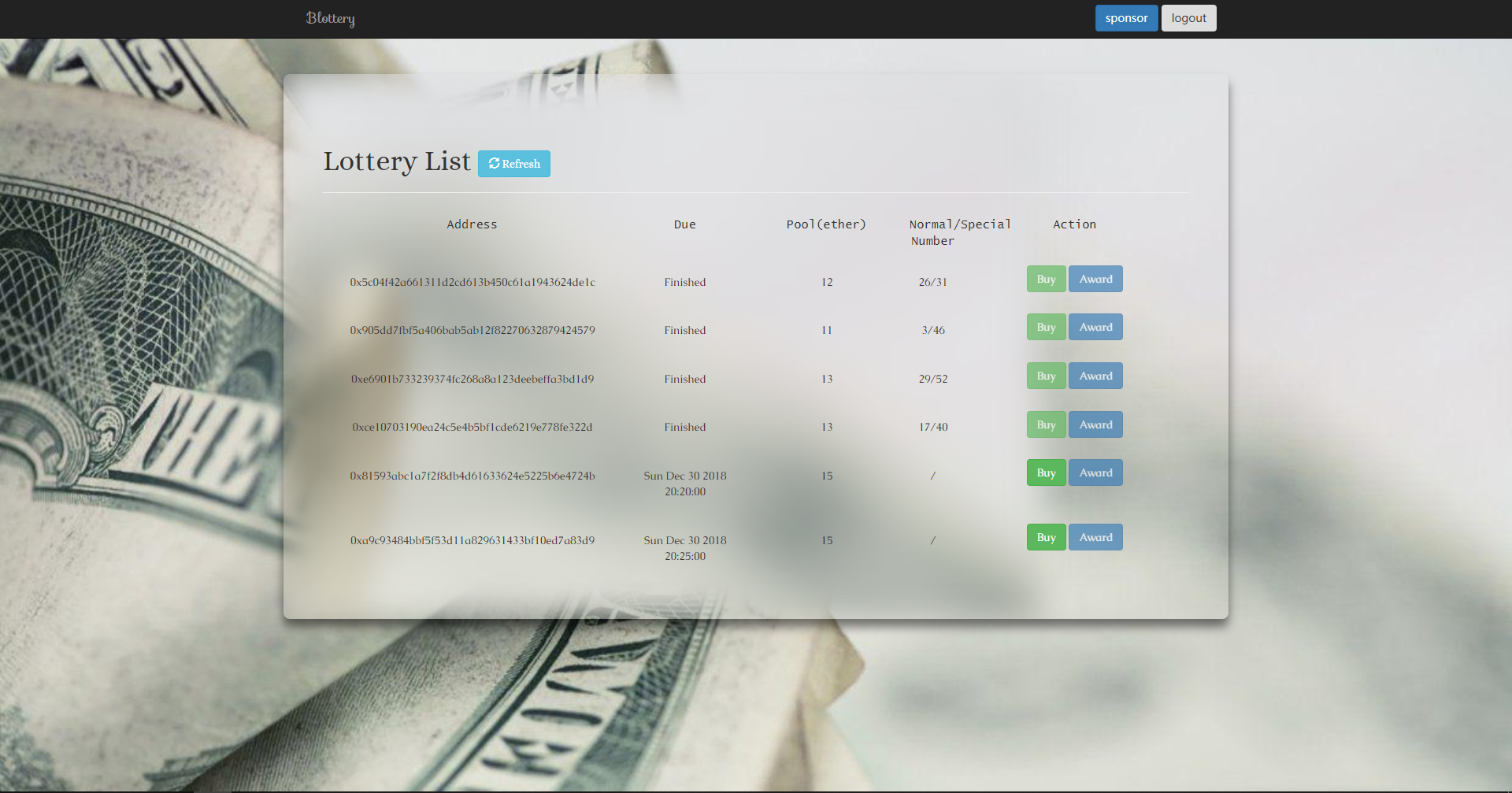Screen dimensions: 1512x793
Task: Click Buy in the 0xce10703190ea24 row
Action: coord(1045,424)
